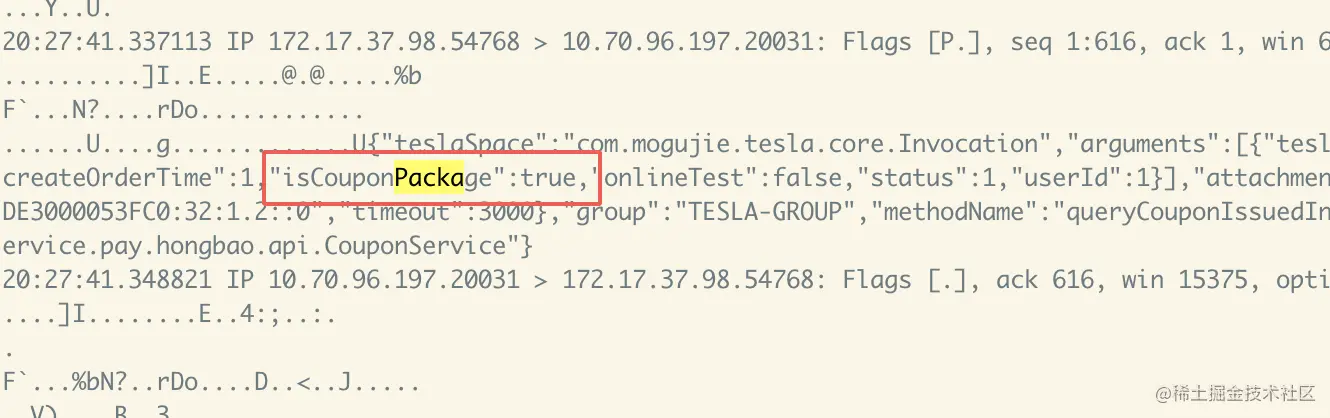Click second timestamp 20:27:41.348821
The height and width of the screenshot is (418, 1330).
pos(108,280)
